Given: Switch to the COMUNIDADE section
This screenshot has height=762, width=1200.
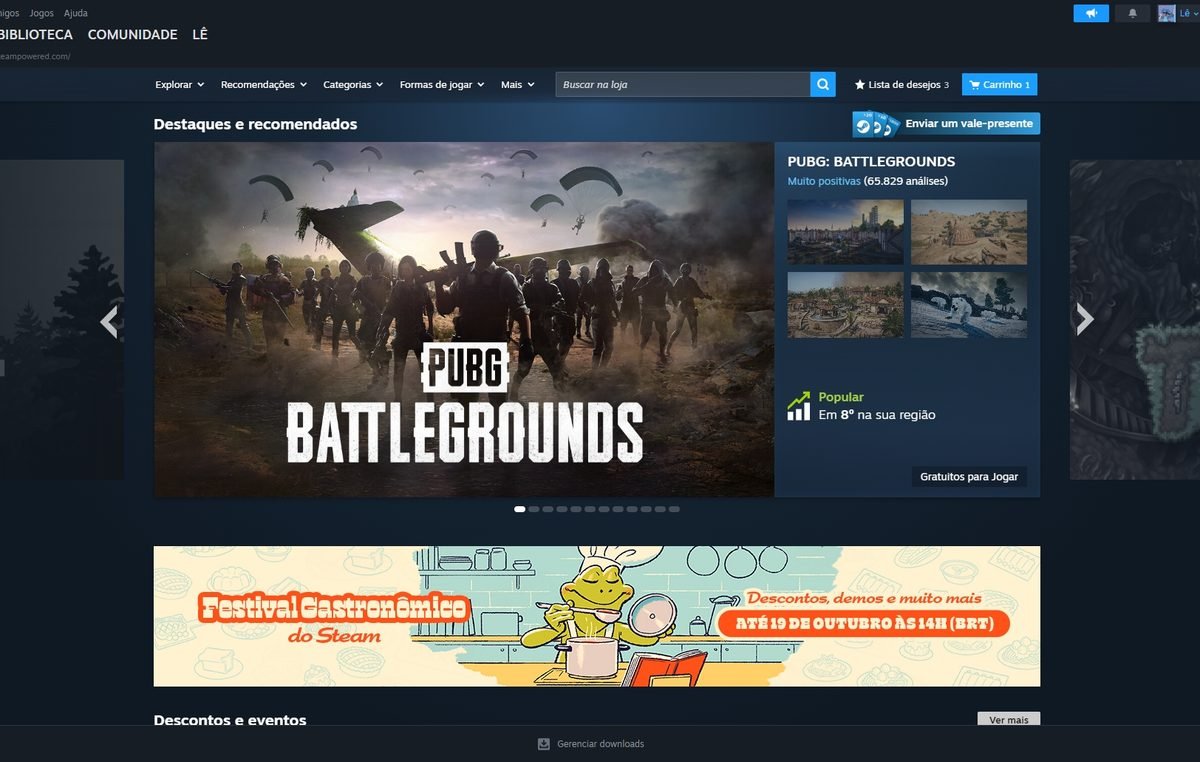Looking at the screenshot, I should [x=132, y=35].
